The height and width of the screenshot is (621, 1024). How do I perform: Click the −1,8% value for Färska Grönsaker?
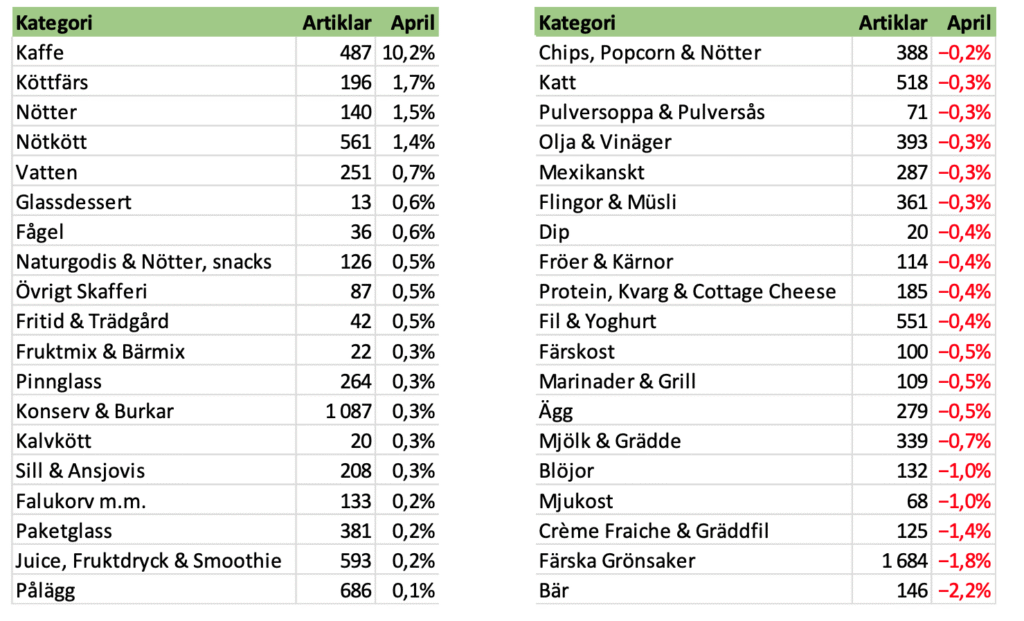tap(963, 561)
